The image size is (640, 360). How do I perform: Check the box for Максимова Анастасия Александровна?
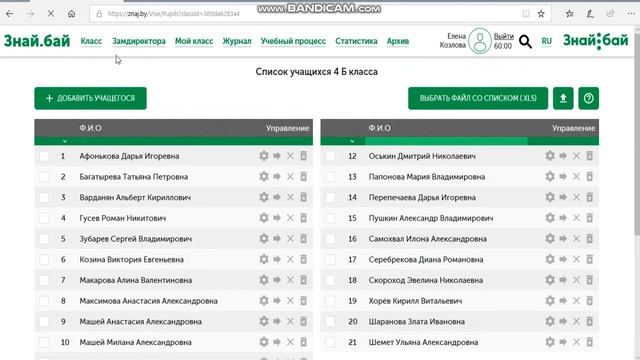click(x=44, y=301)
